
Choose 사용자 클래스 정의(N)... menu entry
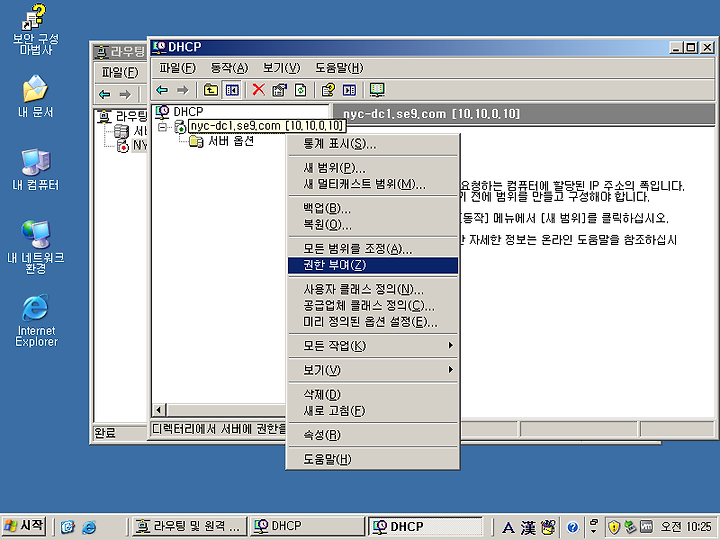[x=373, y=289]
